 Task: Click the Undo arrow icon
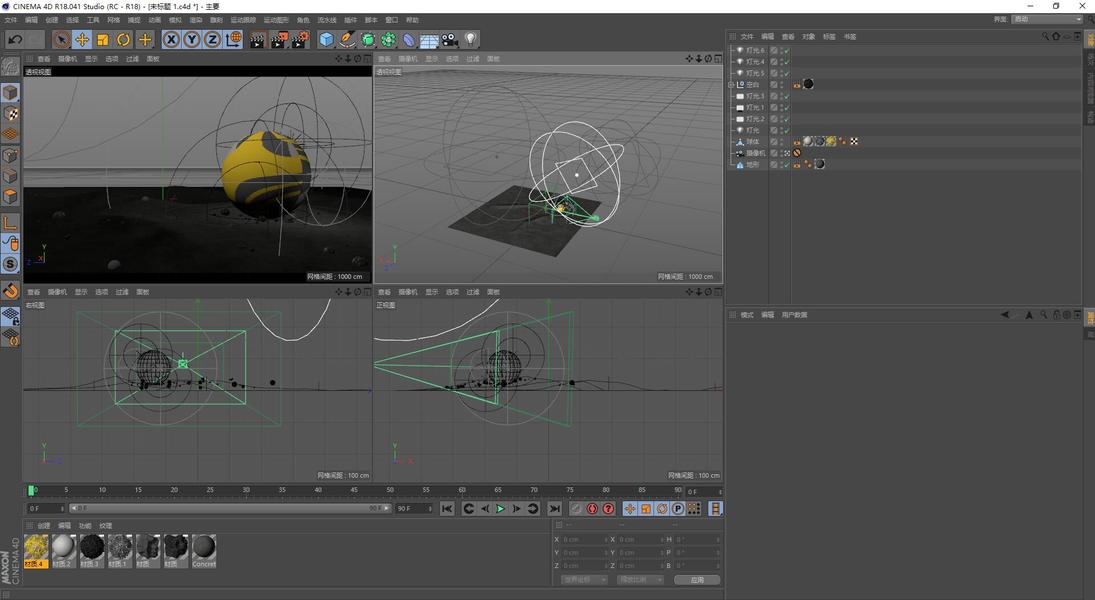15,39
